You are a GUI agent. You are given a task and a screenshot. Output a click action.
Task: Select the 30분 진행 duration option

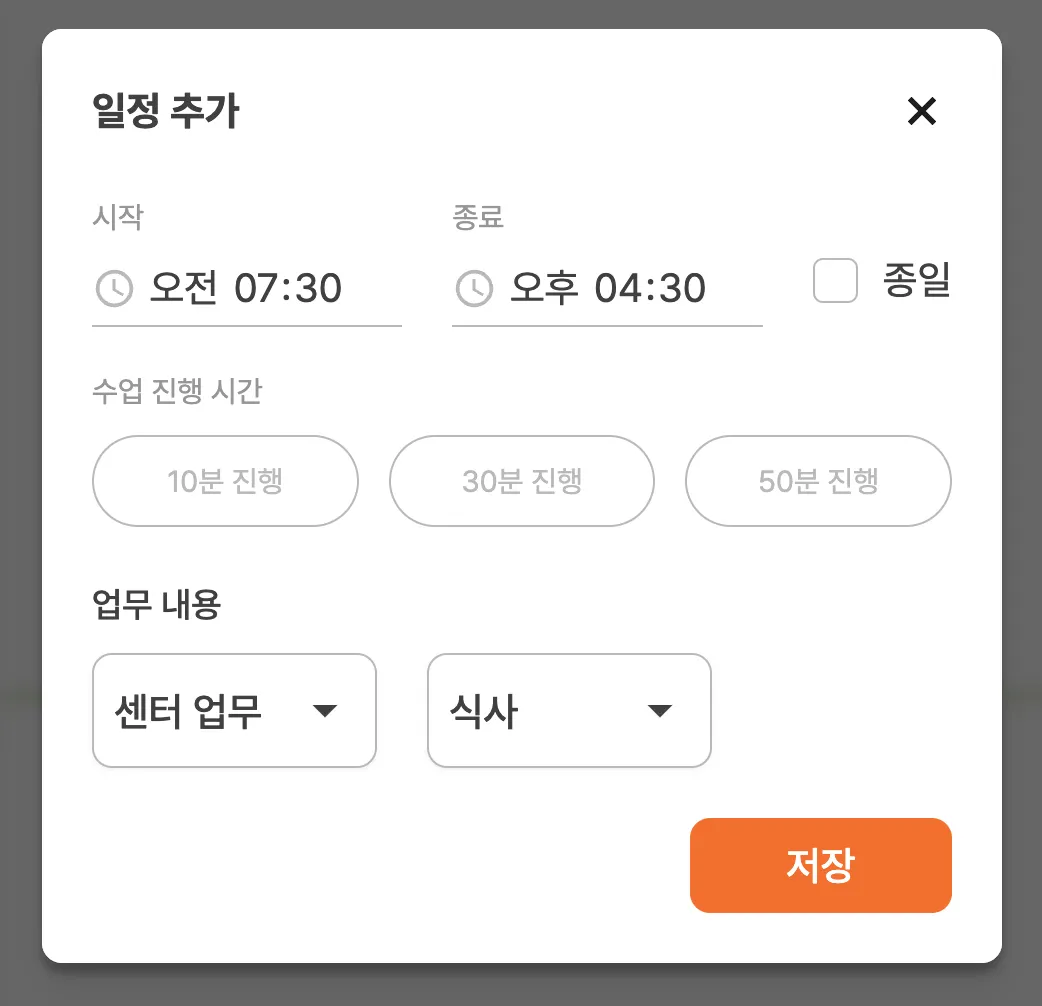pyautogui.click(x=521, y=481)
